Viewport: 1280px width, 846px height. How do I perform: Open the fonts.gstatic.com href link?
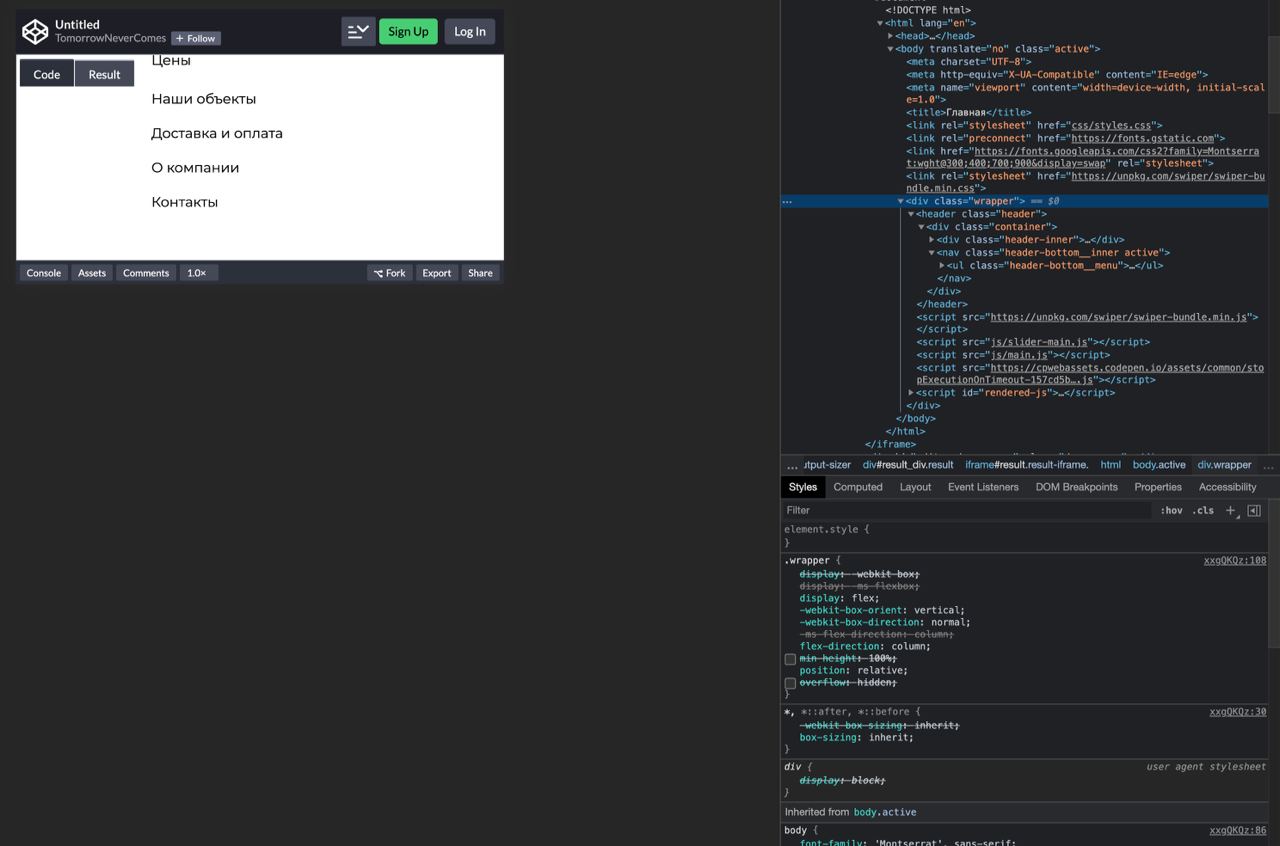[x=1142, y=138]
